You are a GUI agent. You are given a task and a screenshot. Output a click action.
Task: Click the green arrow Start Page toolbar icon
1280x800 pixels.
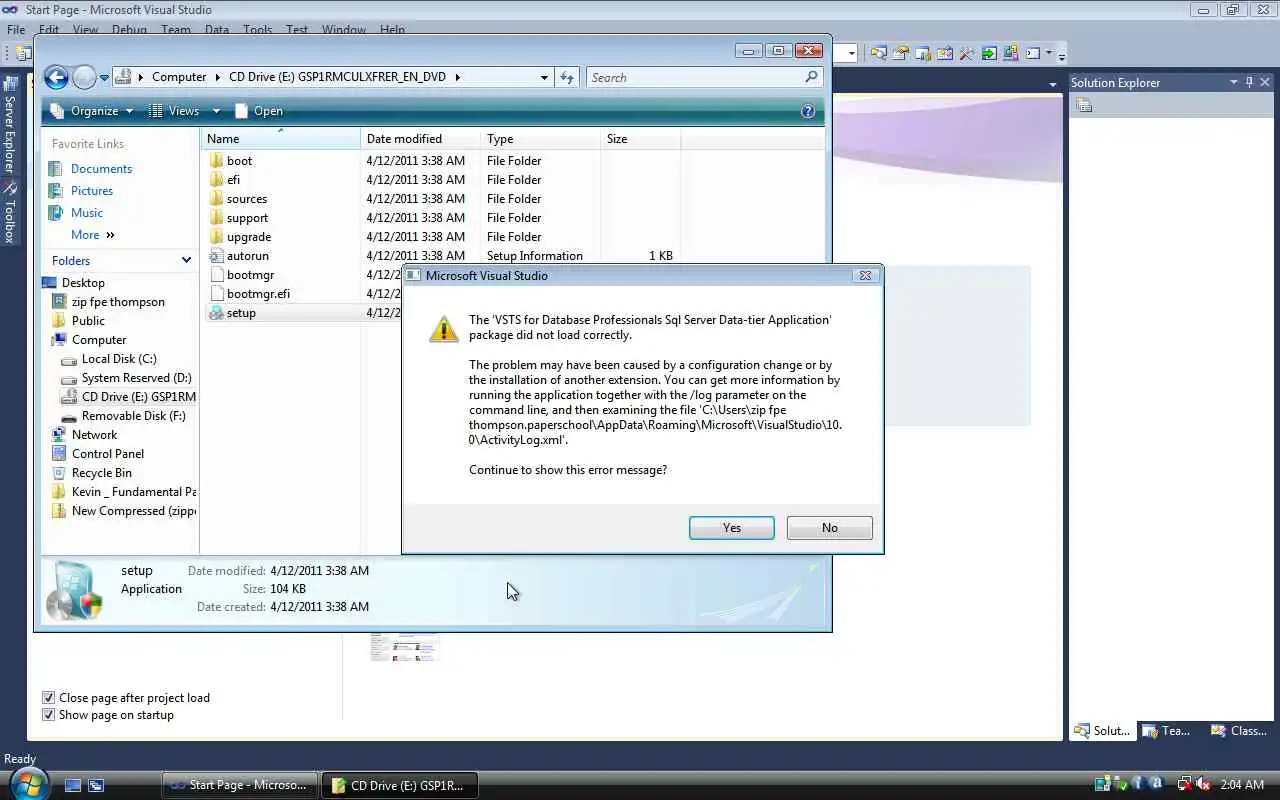pyautogui.click(x=989, y=53)
